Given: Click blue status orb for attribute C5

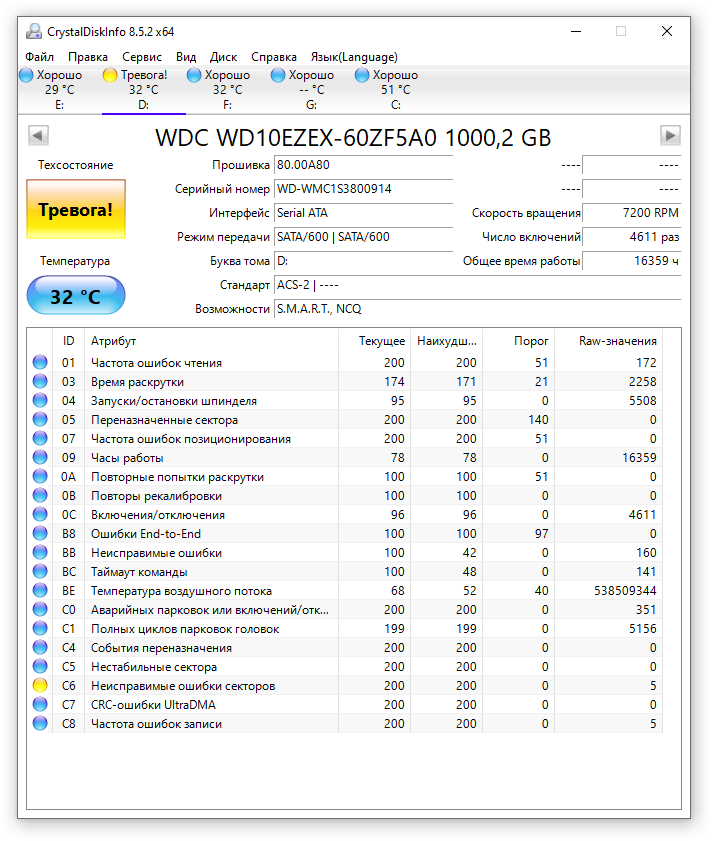Looking at the screenshot, I should [x=40, y=667].
